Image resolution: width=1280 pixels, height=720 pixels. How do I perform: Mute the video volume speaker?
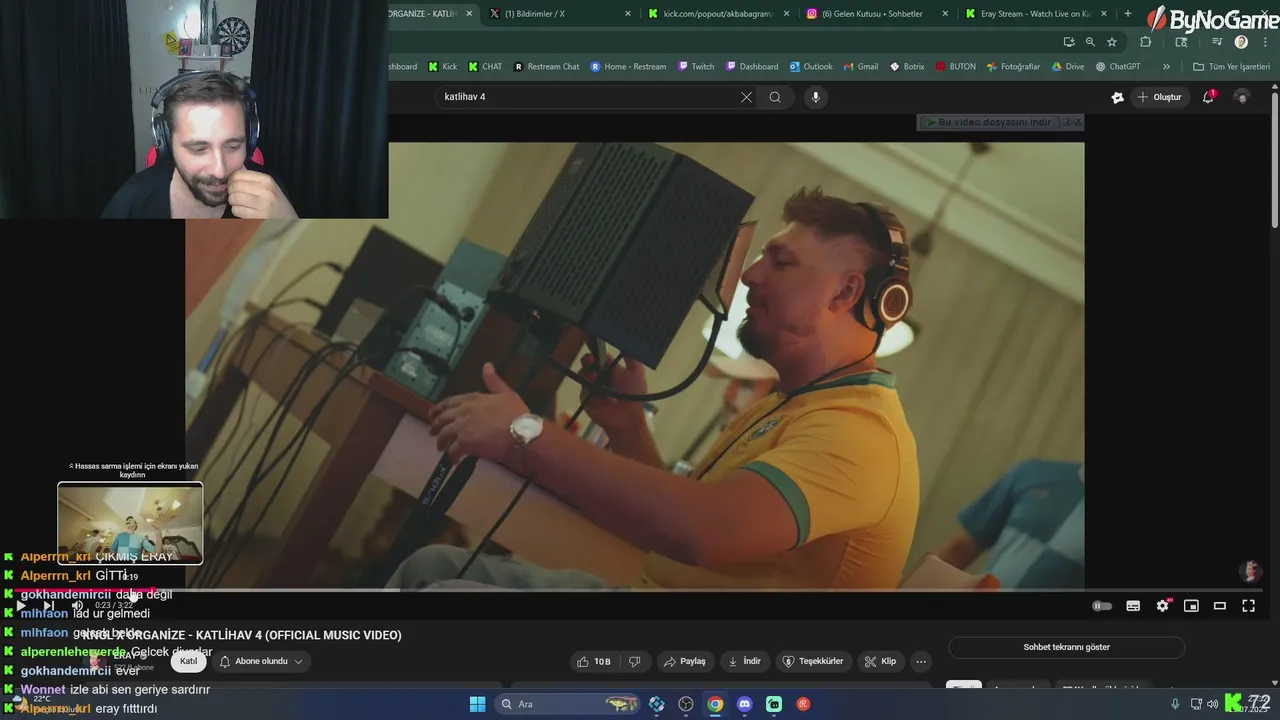tap(77, 605)
